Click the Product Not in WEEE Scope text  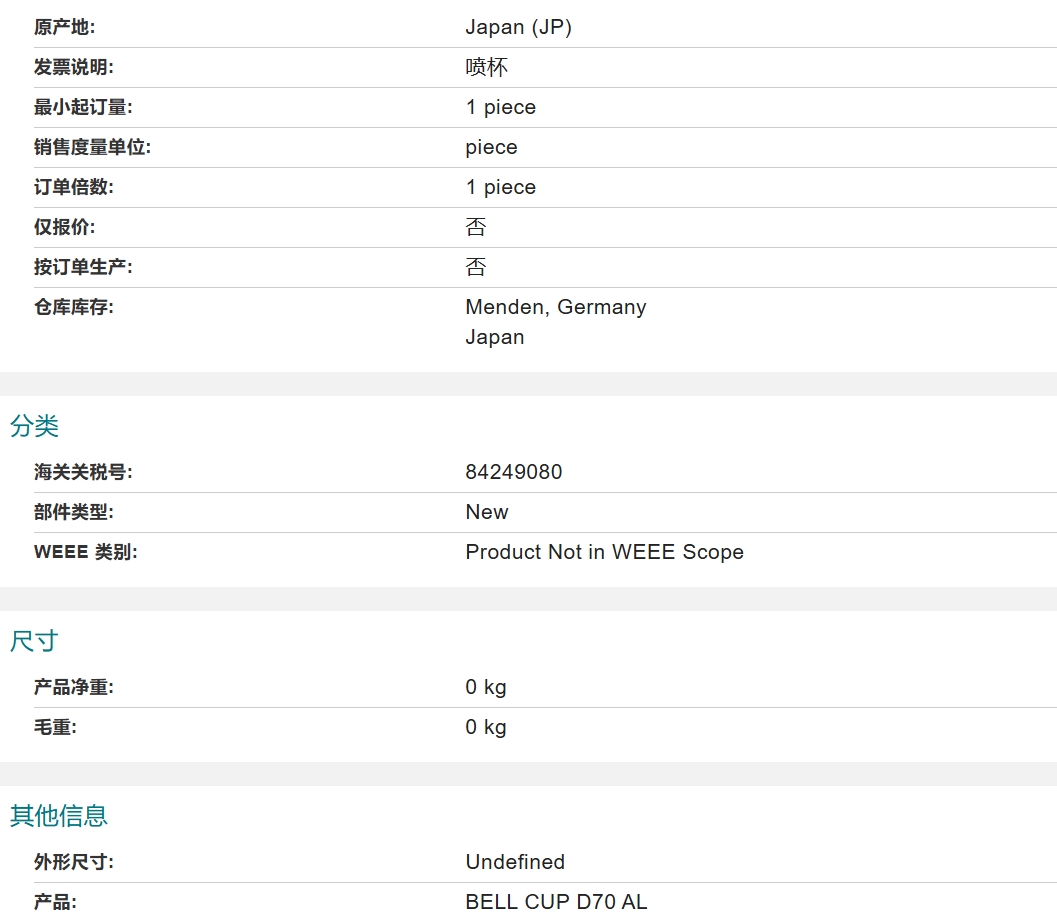[x=605, y=552]
